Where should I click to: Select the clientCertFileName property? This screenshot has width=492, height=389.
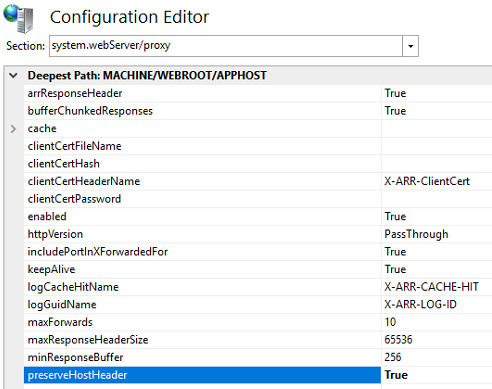click(74, 146)
